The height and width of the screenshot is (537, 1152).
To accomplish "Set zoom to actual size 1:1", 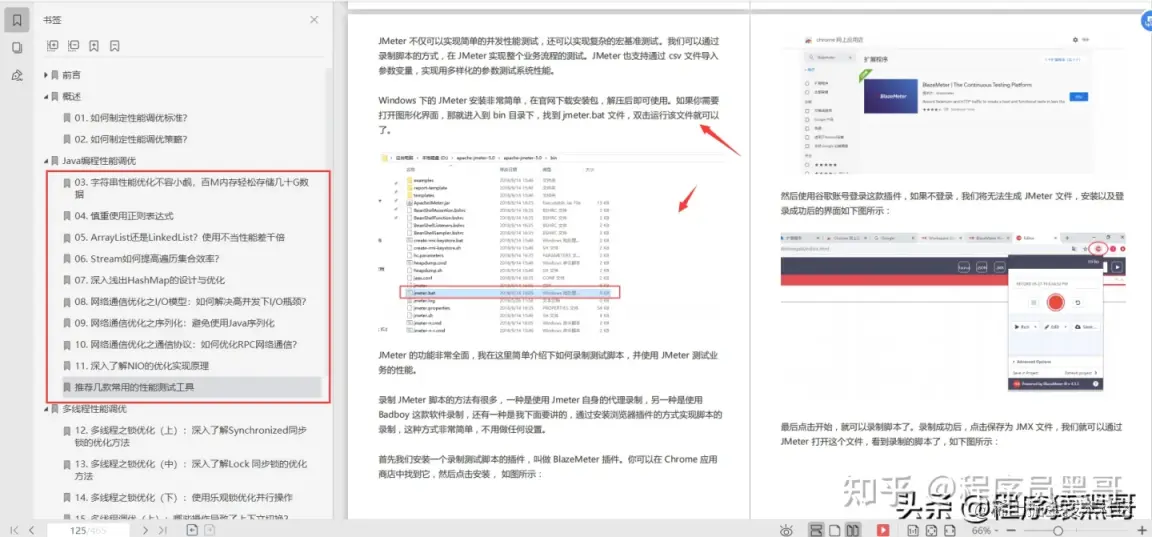I will pos(912,530).
